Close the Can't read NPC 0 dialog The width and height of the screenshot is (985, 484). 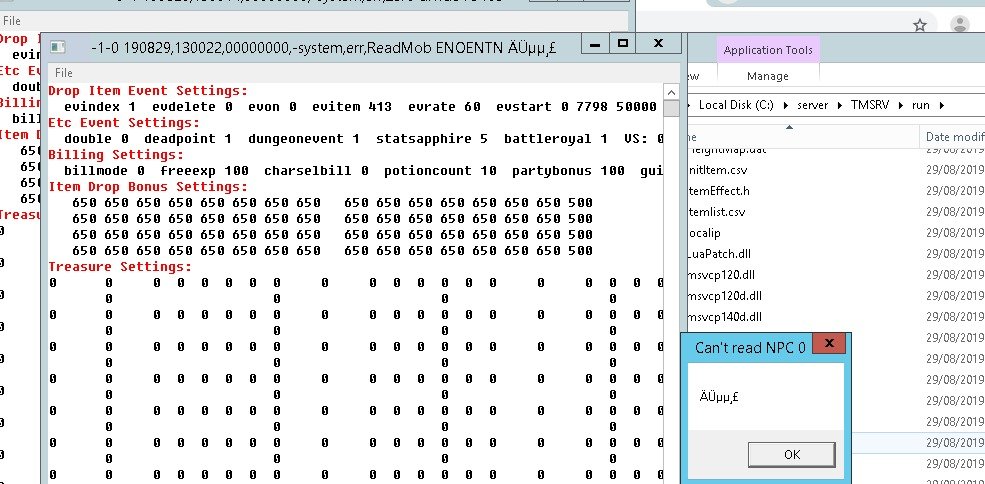pos(825,346)
